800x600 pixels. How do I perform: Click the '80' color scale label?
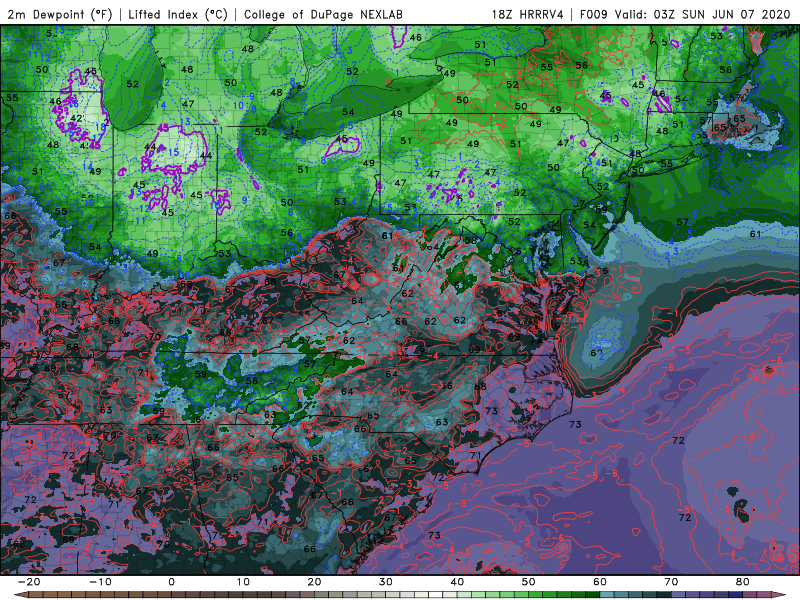pos(743,582)
